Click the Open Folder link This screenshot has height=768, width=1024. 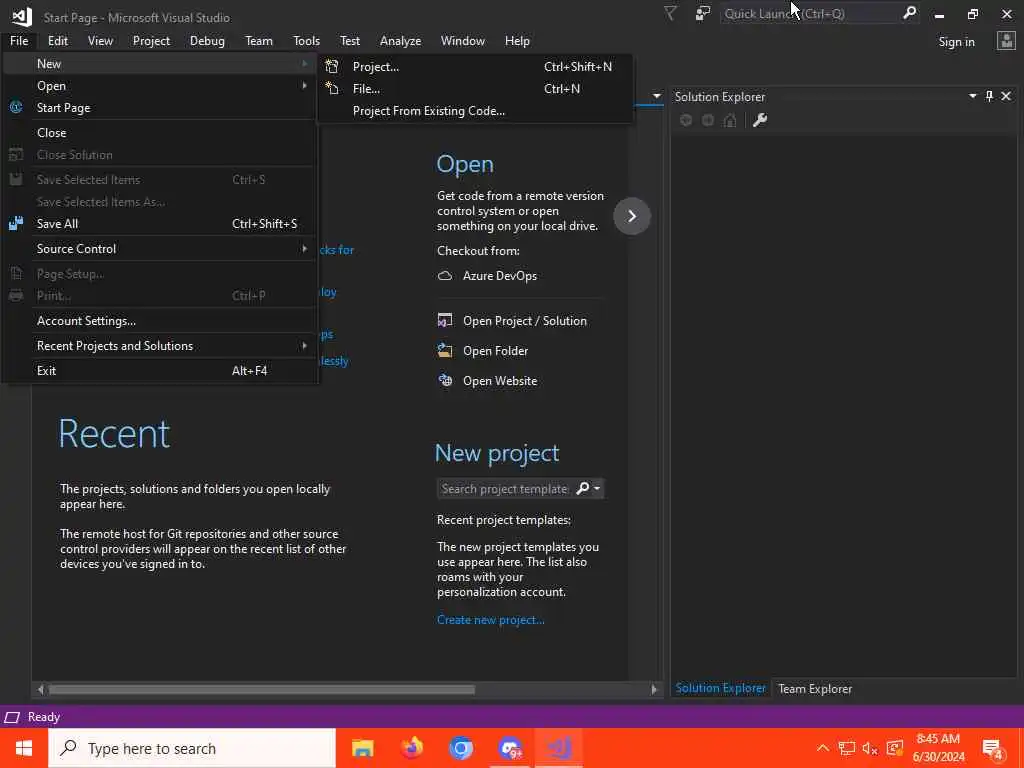(x=495, y=351)
